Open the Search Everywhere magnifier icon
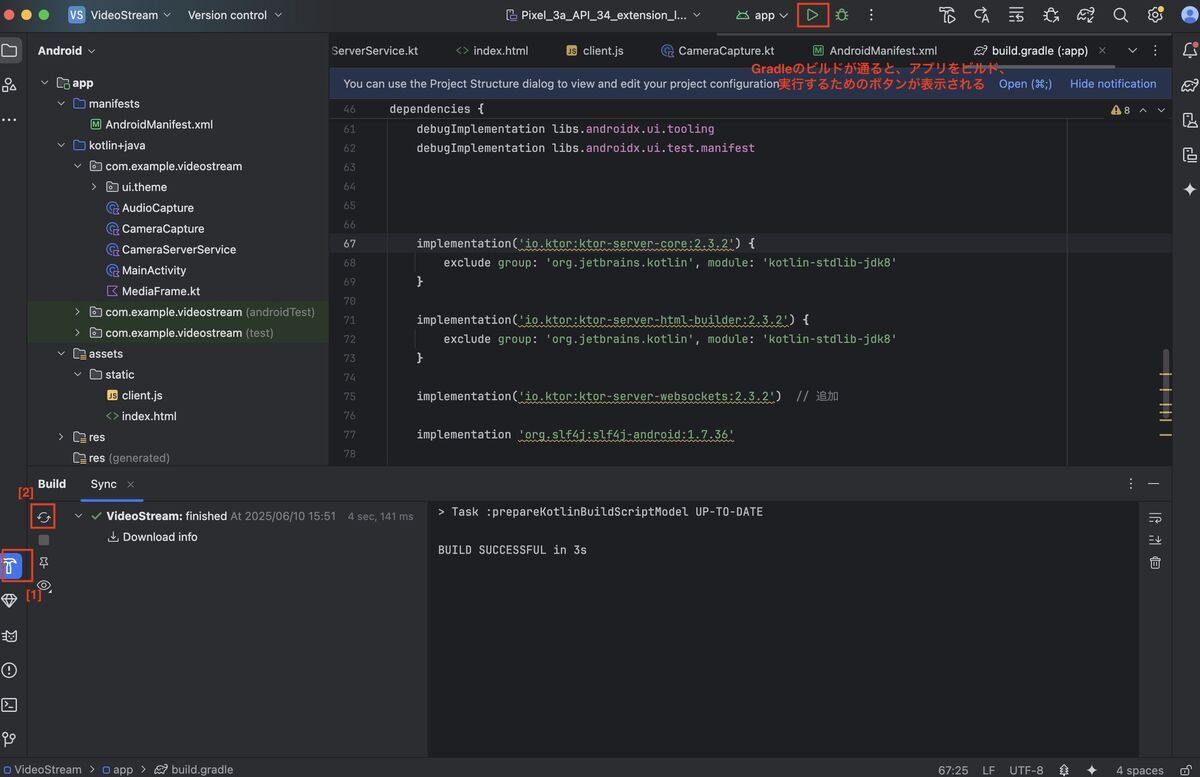 (1121, 15)
